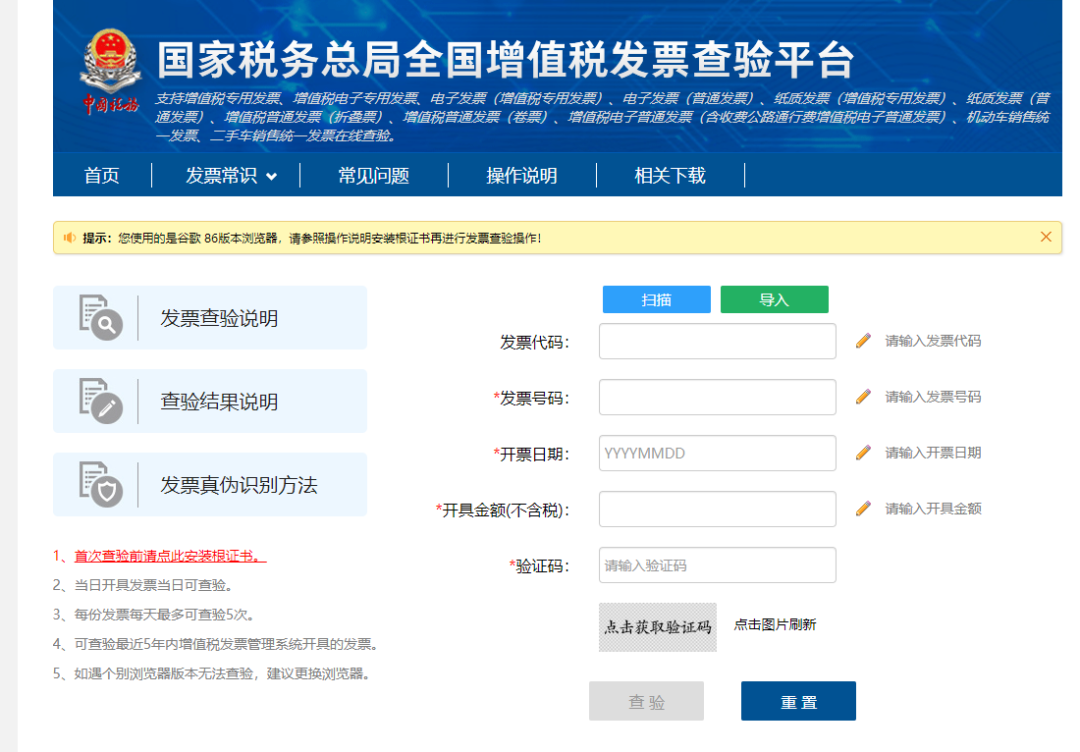Open the 发票查验说明 card

pos(210,317)
